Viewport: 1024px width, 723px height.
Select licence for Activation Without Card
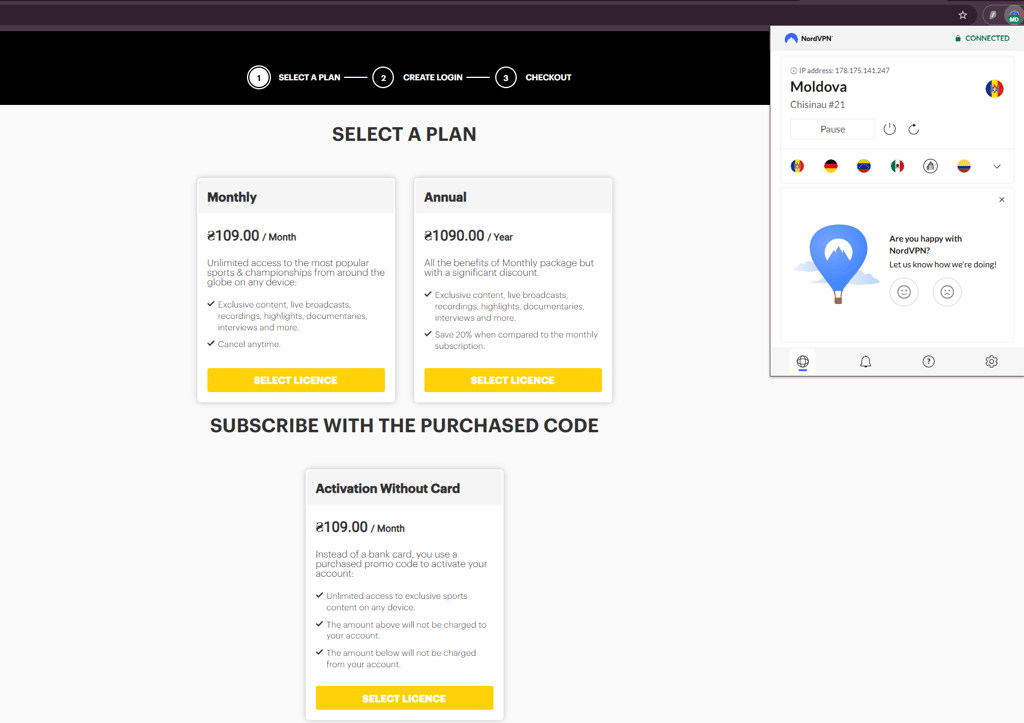click(404, 698)
